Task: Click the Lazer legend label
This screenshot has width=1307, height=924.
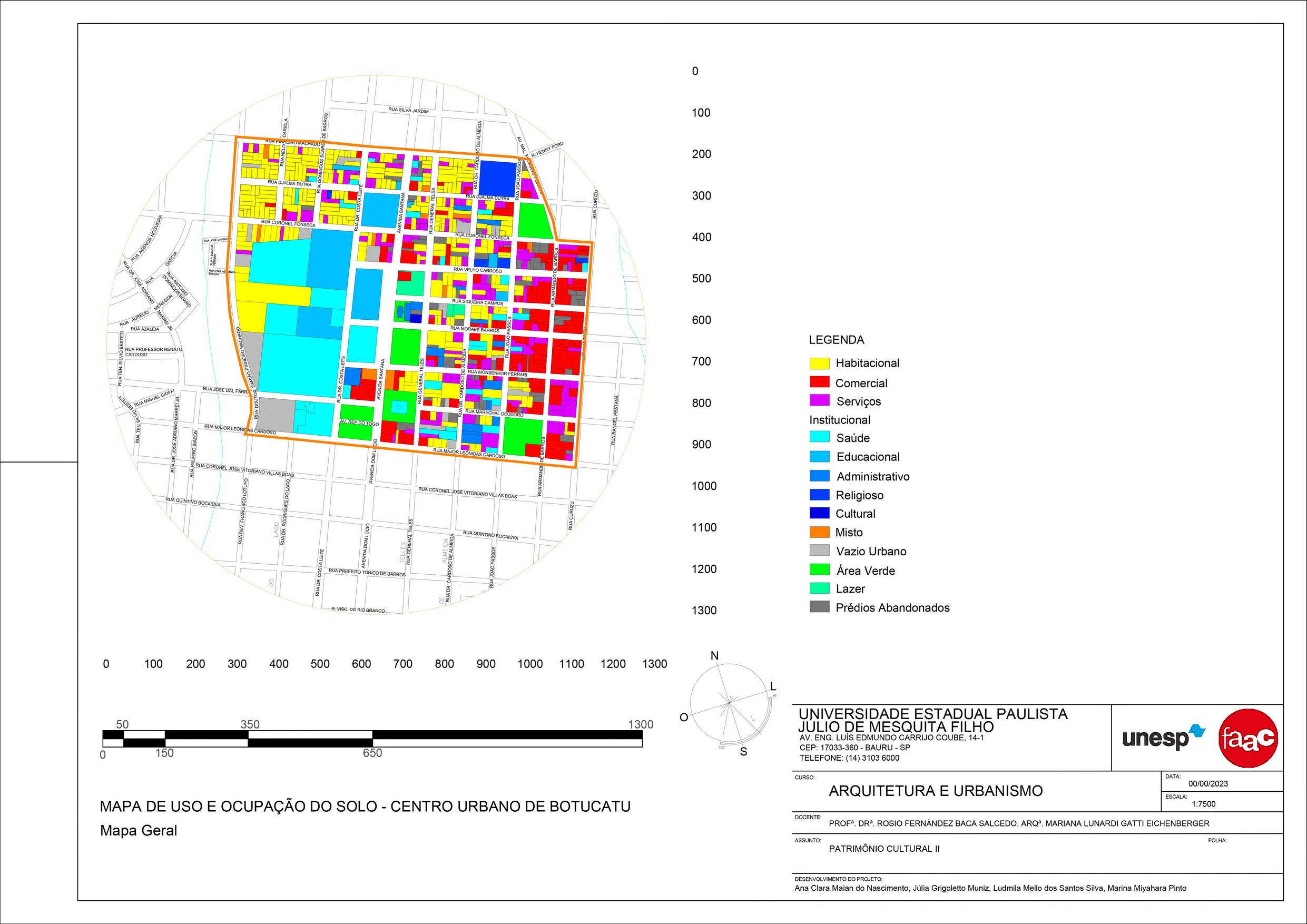Action: pos(850,589)
